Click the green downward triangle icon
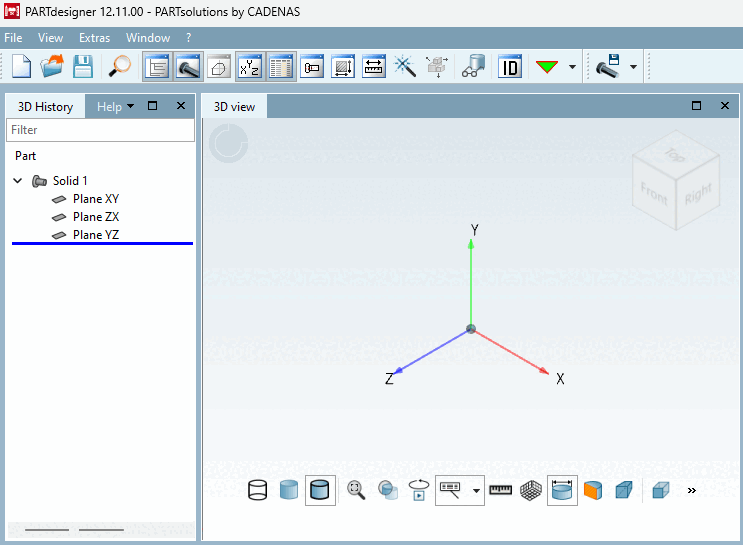Viewport: 743px width, 545px height. pos(547,67)
